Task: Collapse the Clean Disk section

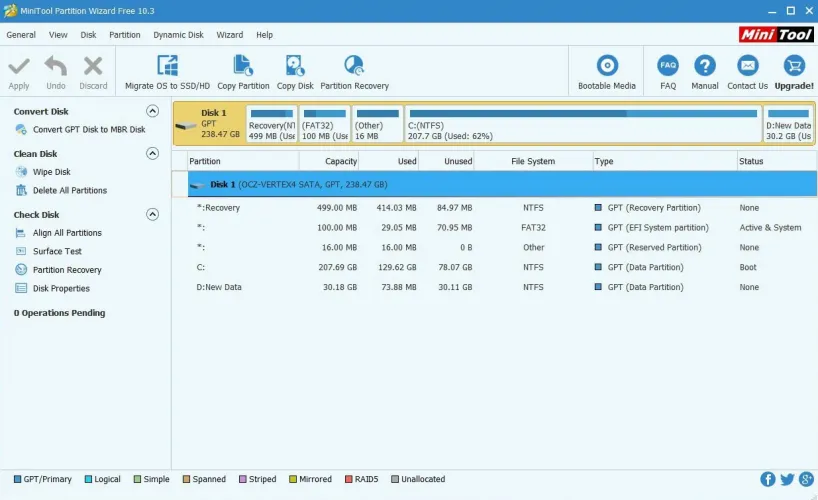Action: (152, 154)
